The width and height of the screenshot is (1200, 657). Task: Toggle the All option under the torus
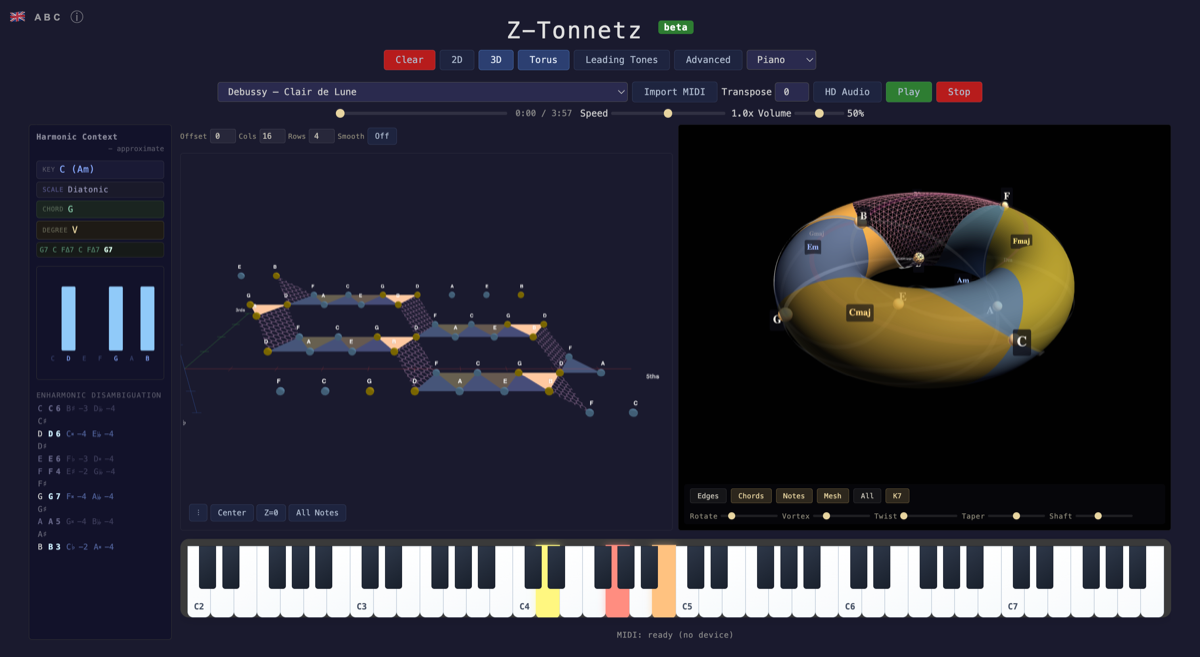(867, 496)
